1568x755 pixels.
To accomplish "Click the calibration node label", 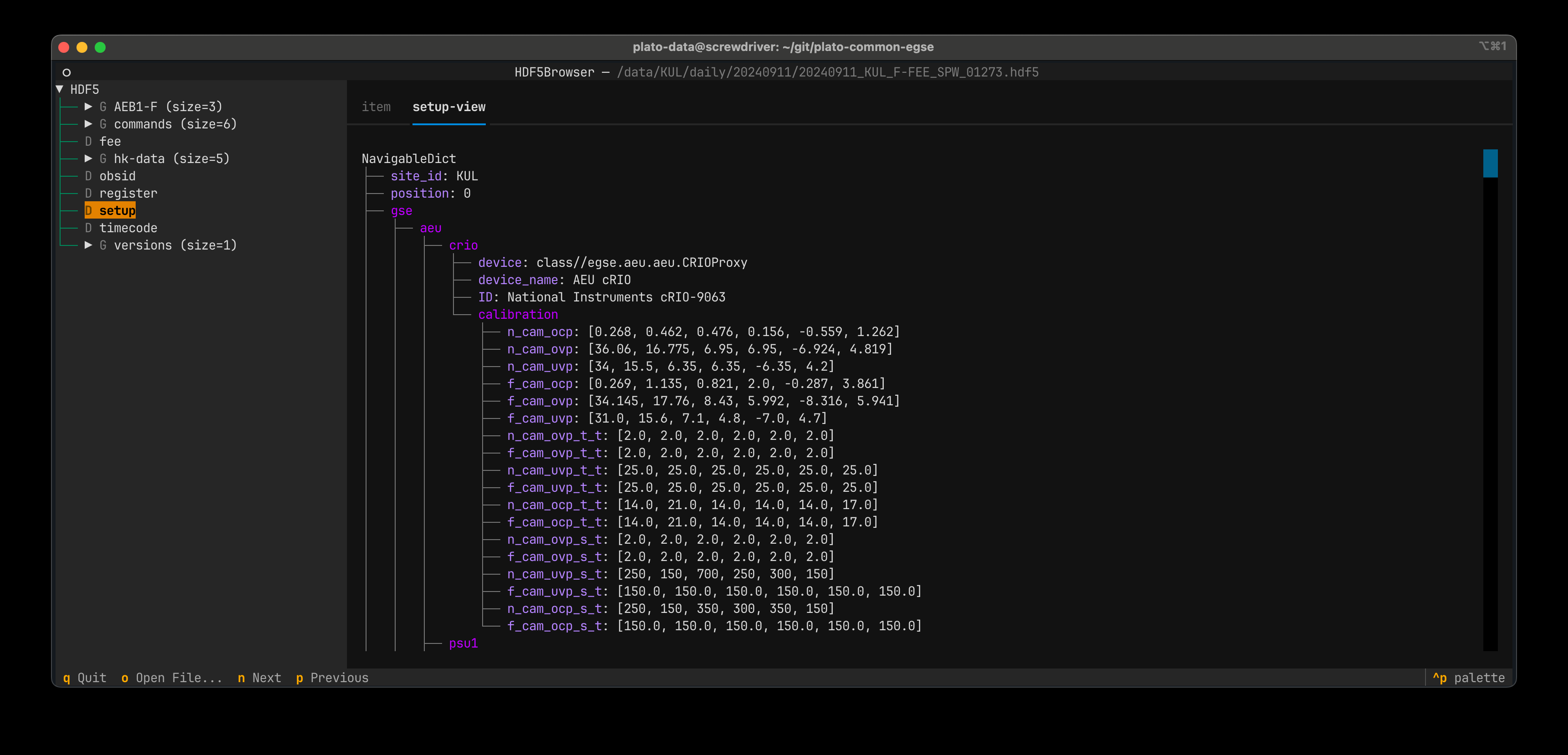I will pos(518,315).
